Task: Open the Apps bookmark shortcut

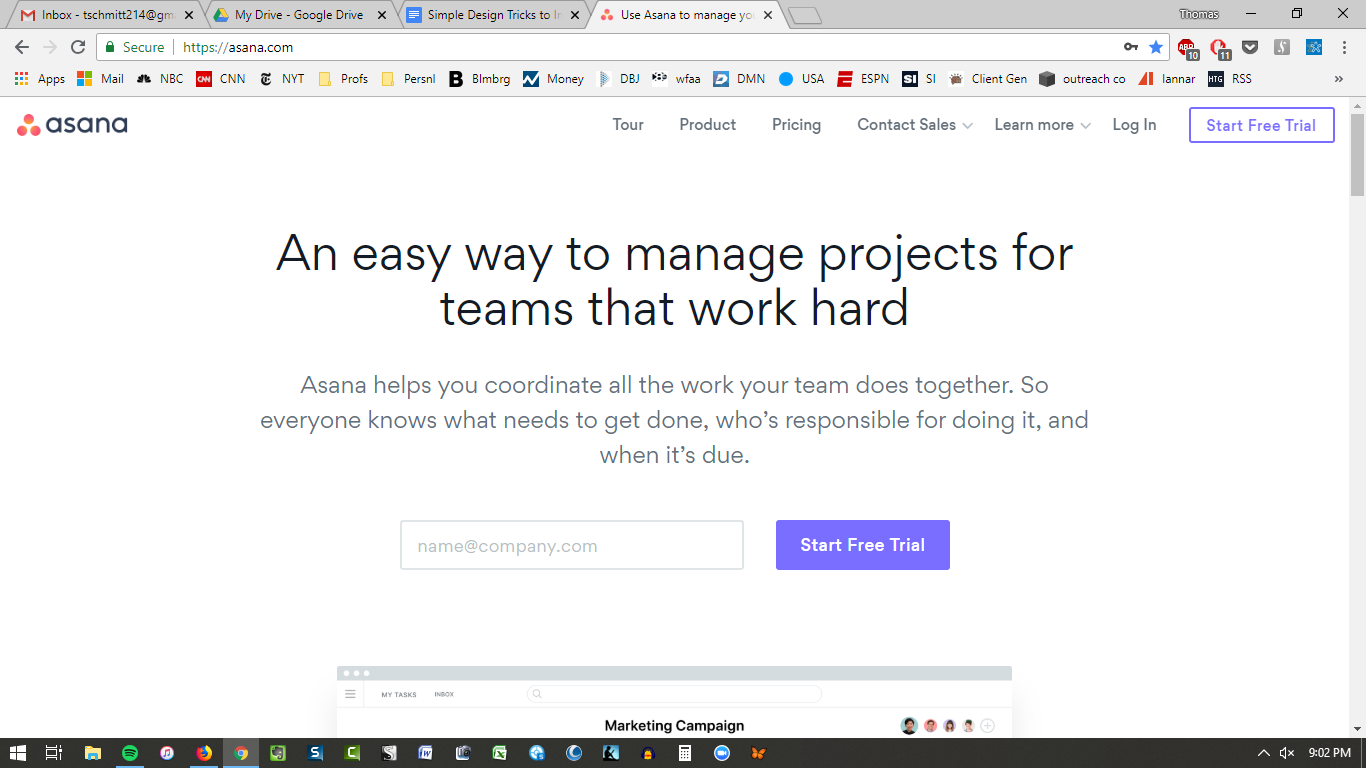Action: pyautogui.click(x=40, y=79)
